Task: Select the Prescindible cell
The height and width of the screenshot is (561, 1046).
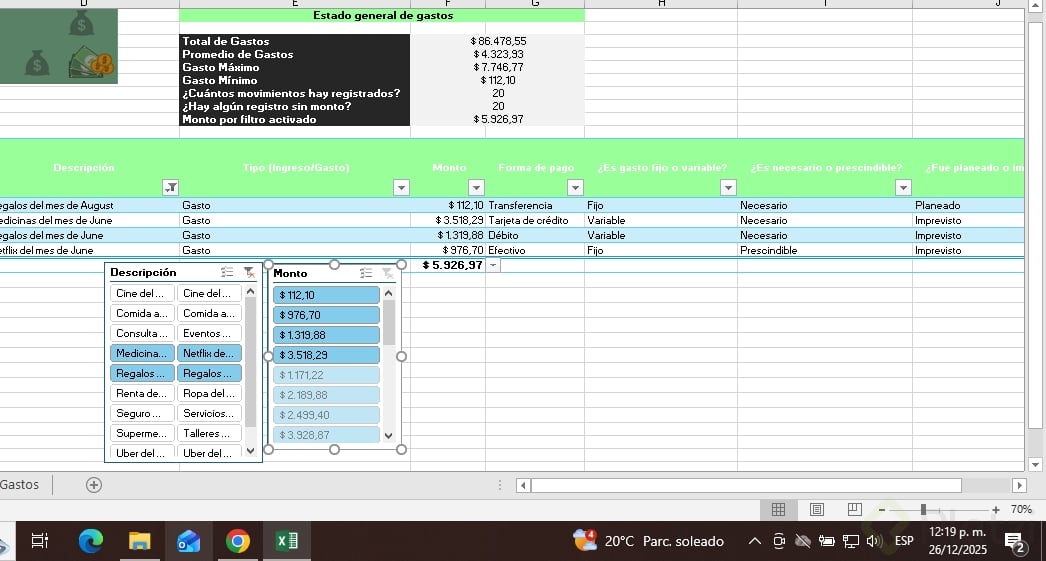Action: pos(825,250)
